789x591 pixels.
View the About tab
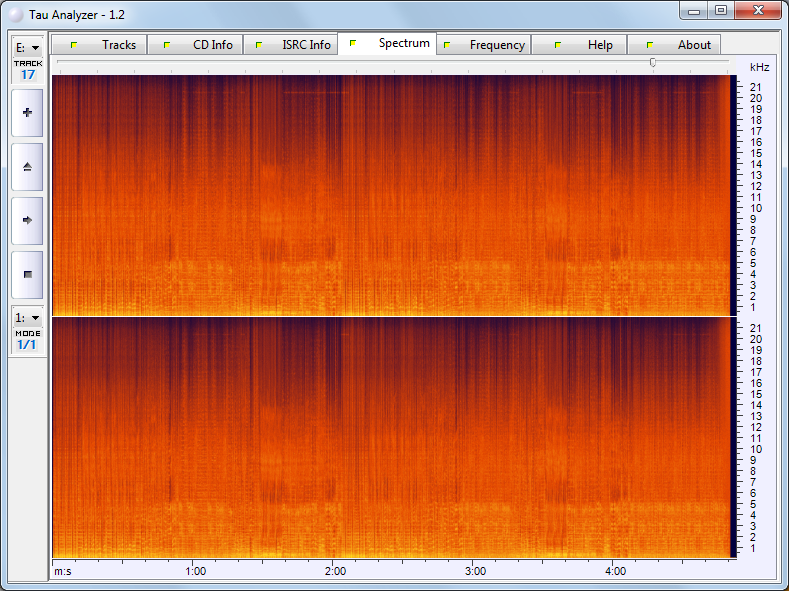[674, 45]
